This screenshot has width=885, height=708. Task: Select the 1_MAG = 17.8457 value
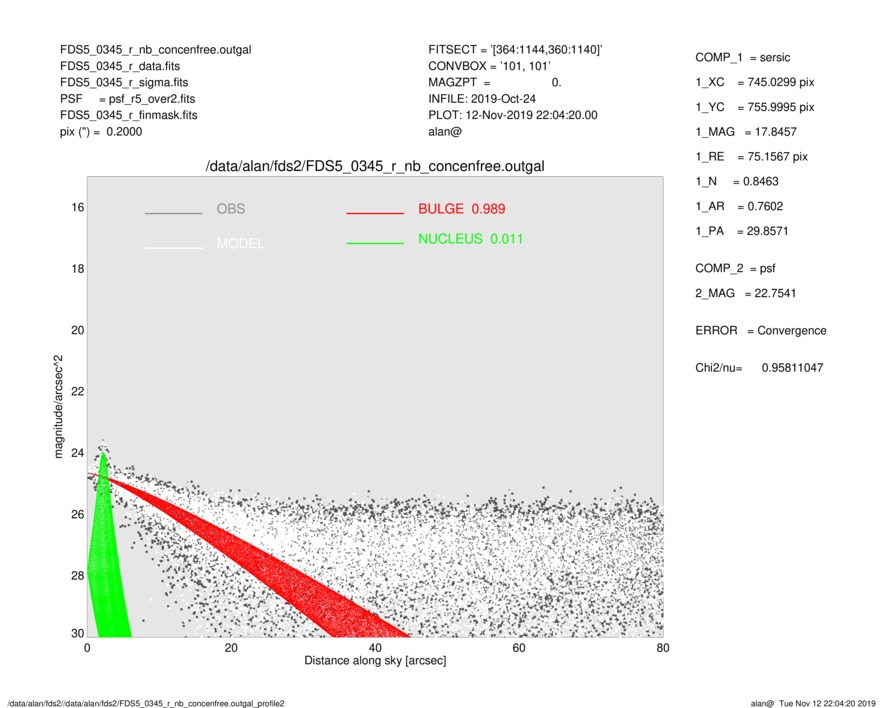[745, 131]
